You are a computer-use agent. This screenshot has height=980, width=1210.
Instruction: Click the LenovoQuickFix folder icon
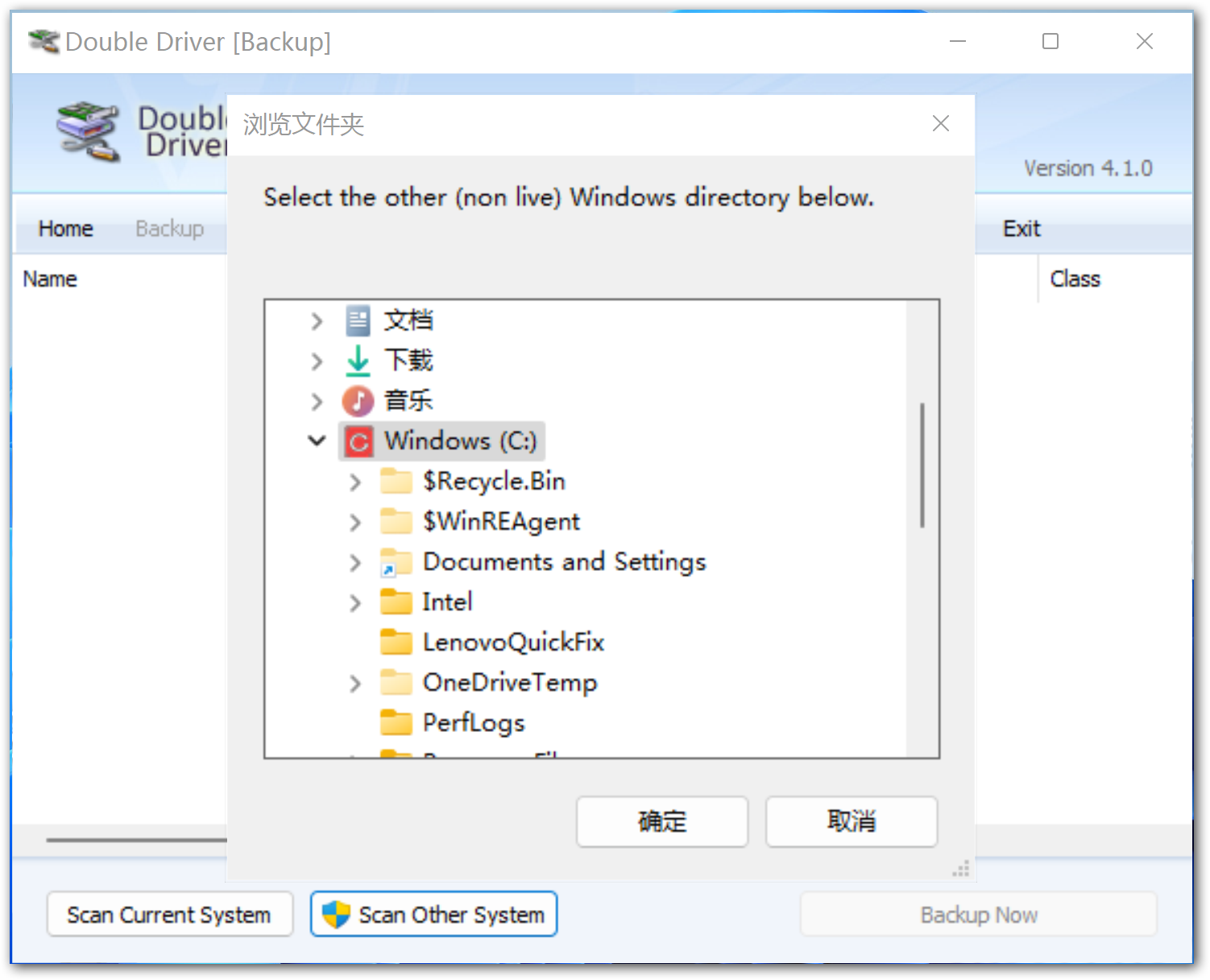pos(396,642)
